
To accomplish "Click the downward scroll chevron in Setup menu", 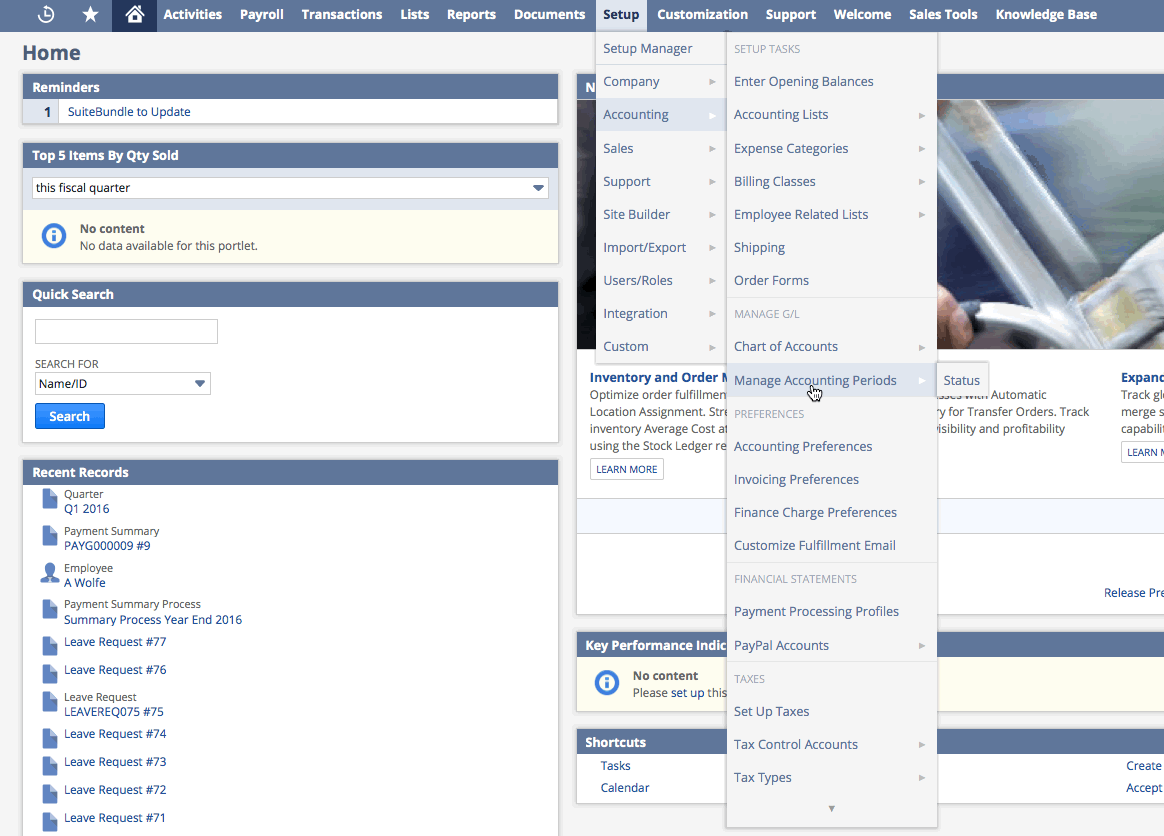I will pos(831,809).
